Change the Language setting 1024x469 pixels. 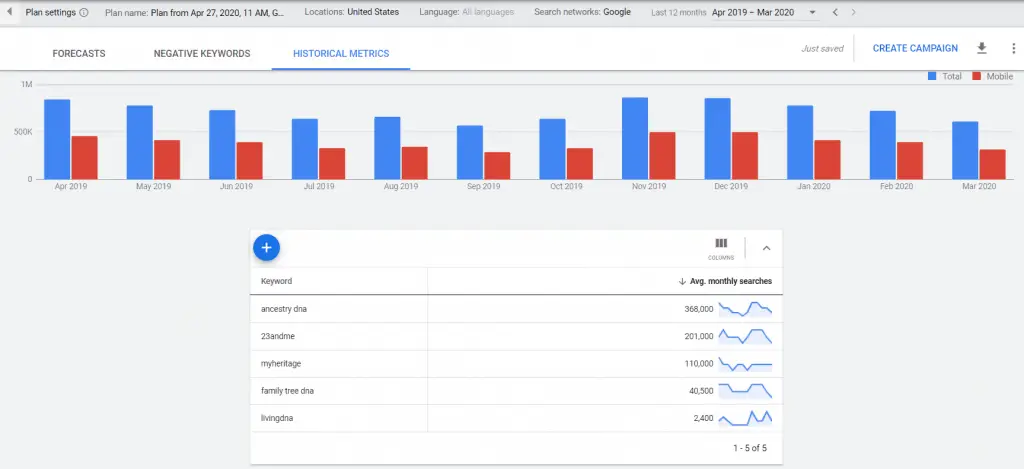466,12
